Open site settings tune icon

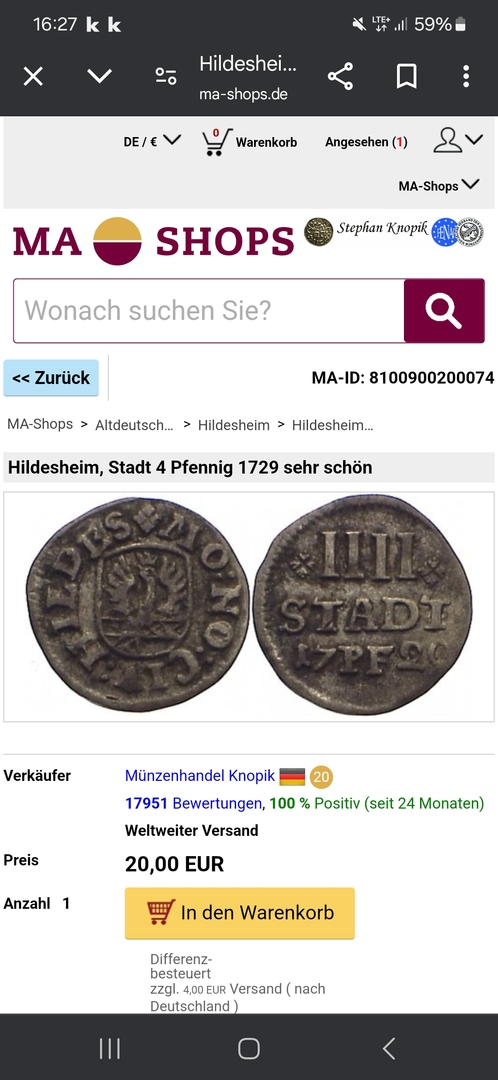tap(165, 76)
